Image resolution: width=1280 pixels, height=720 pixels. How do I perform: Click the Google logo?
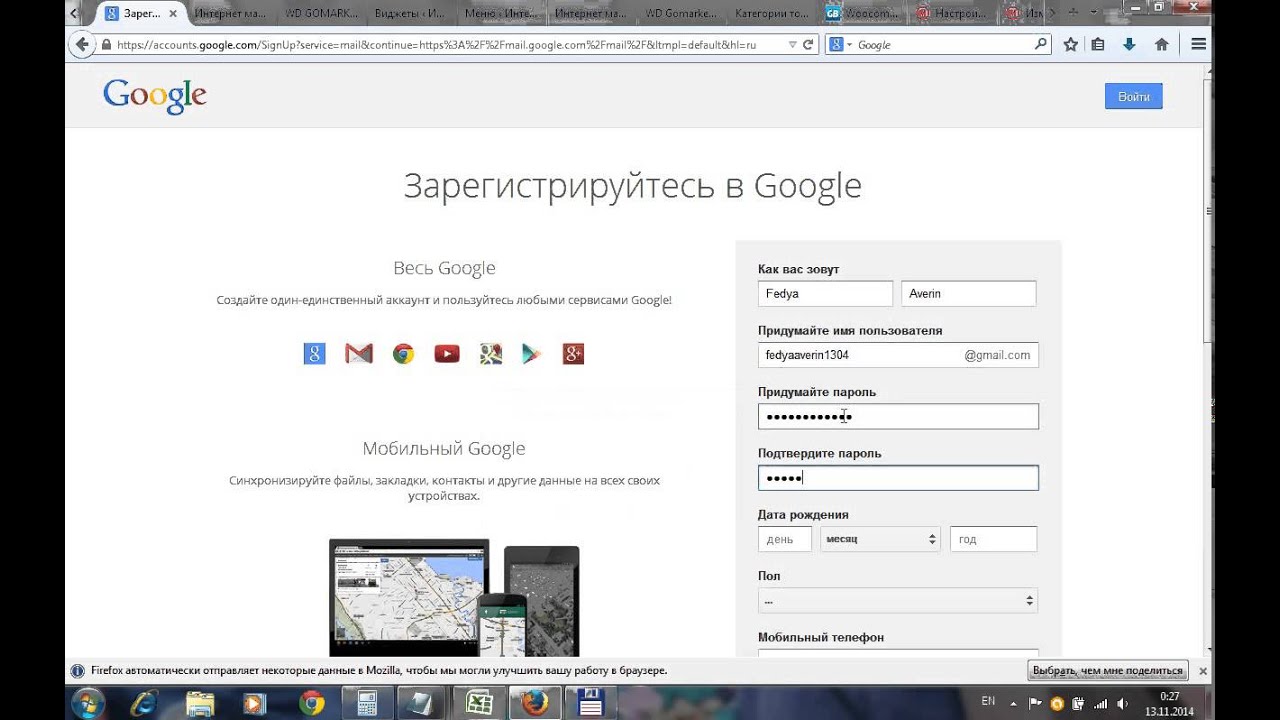click(x=155, y=96)
